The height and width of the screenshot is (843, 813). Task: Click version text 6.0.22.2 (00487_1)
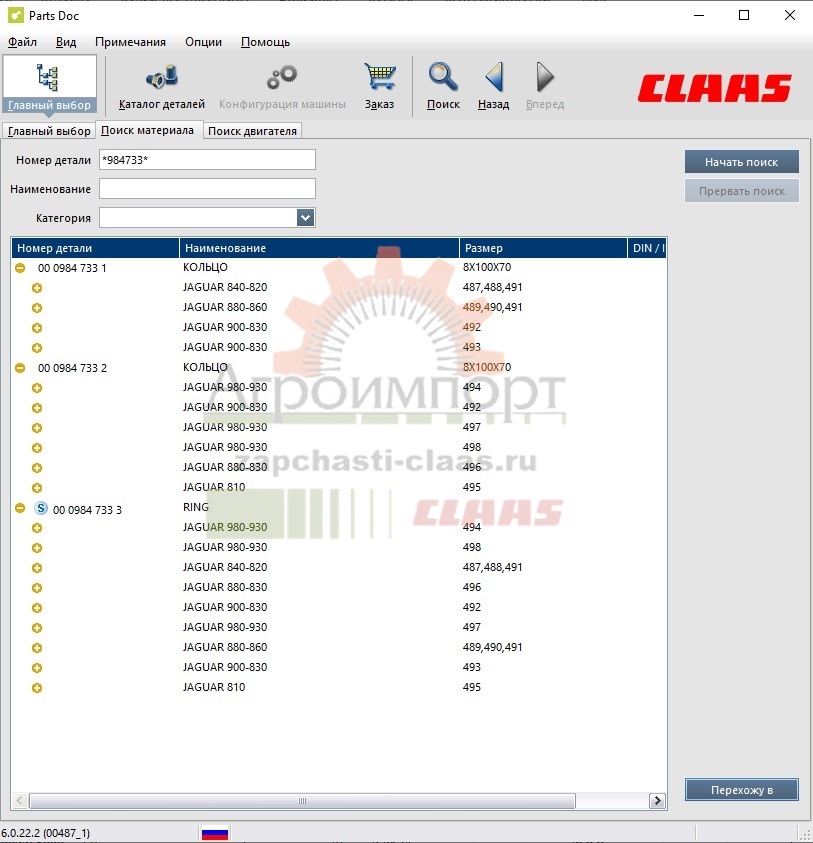coord(46,833)
